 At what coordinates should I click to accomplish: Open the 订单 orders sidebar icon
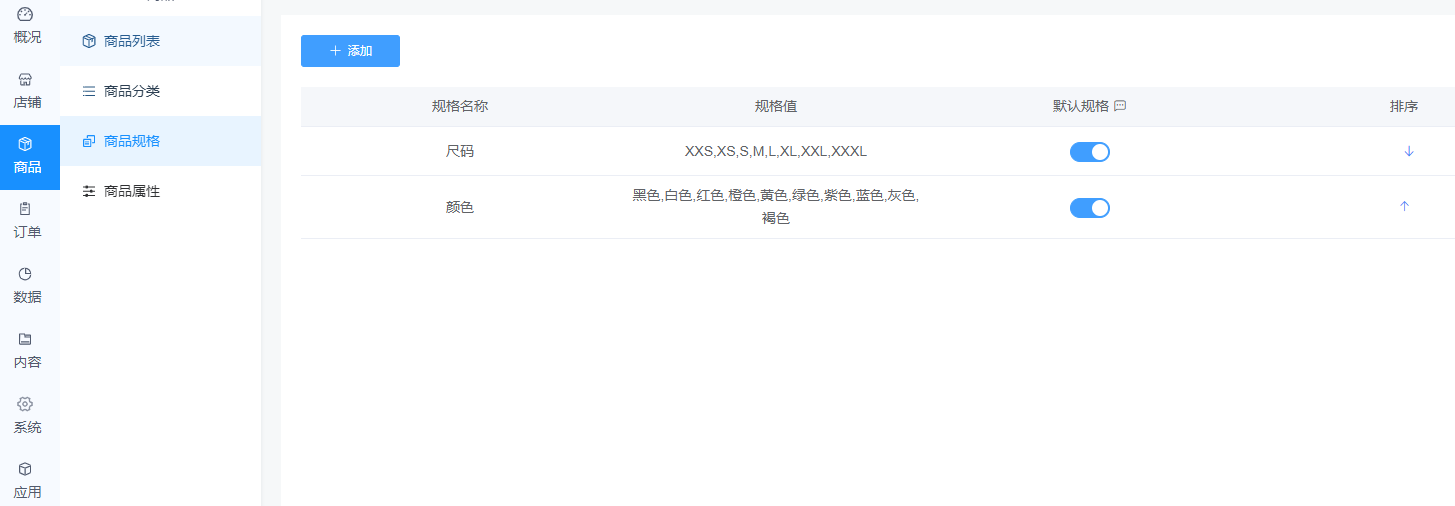tap(26, 209)
